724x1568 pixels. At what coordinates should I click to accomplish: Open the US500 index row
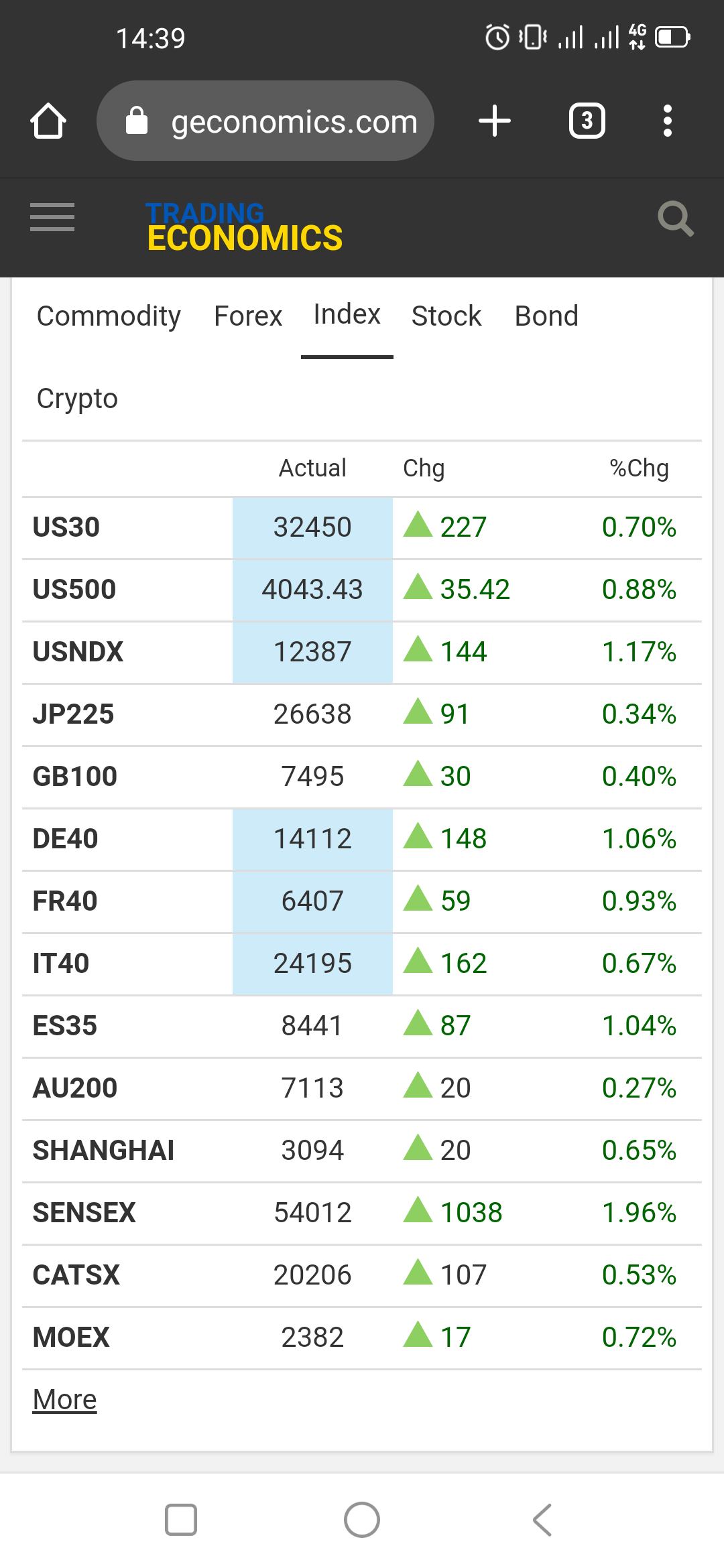(x=74, y=590)
